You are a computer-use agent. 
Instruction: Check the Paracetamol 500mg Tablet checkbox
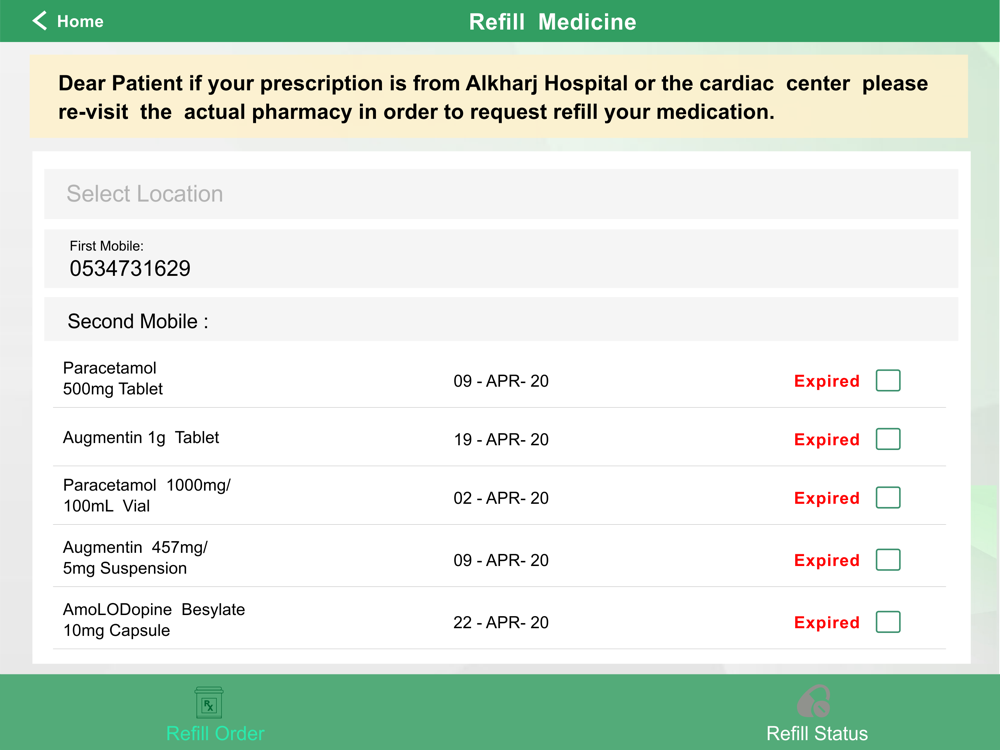point(888,381)
